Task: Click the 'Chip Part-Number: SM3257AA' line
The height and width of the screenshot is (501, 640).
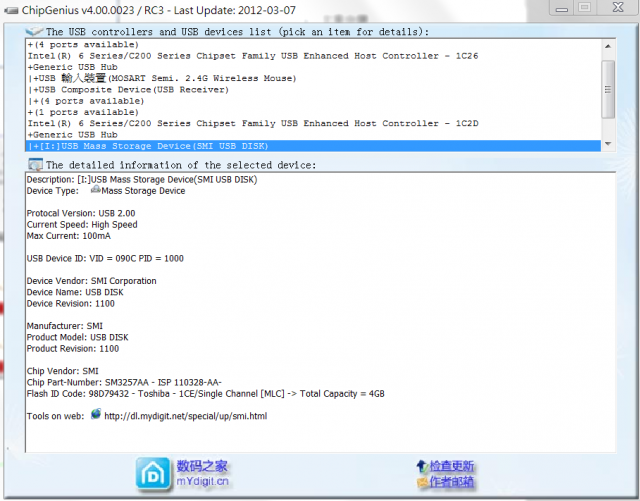Action: click(x=124, y=383)
